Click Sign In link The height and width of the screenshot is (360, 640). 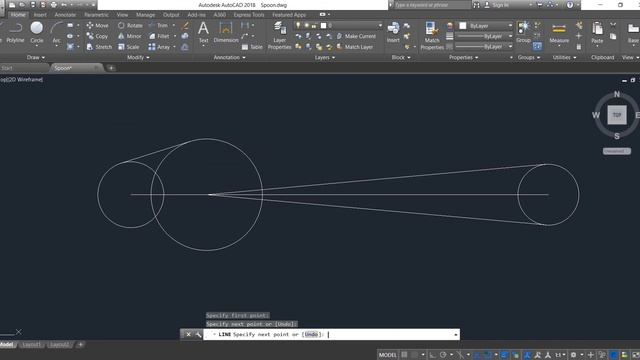(x=500, y=5)
